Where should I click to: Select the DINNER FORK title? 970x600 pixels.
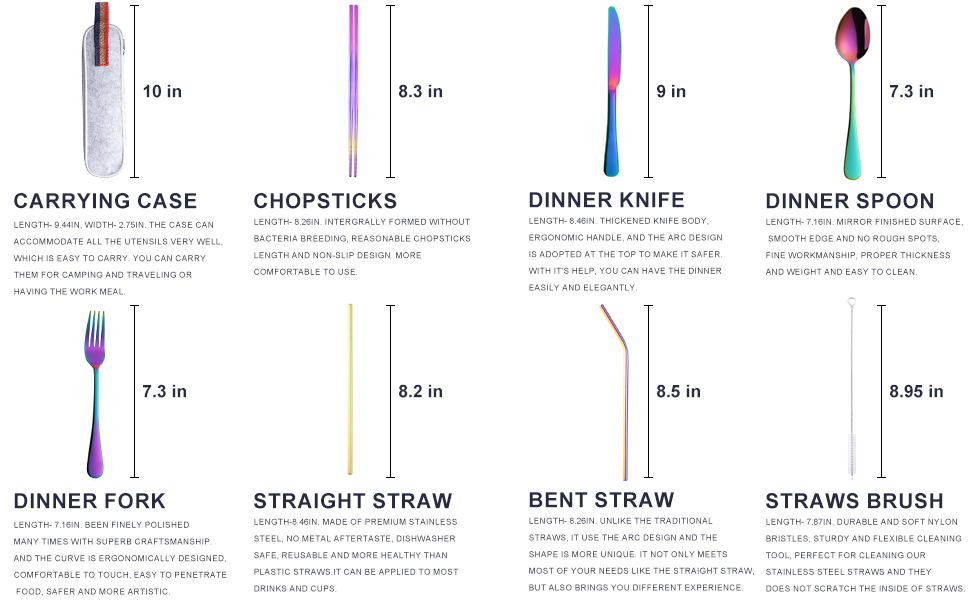[x=90, y=501]
